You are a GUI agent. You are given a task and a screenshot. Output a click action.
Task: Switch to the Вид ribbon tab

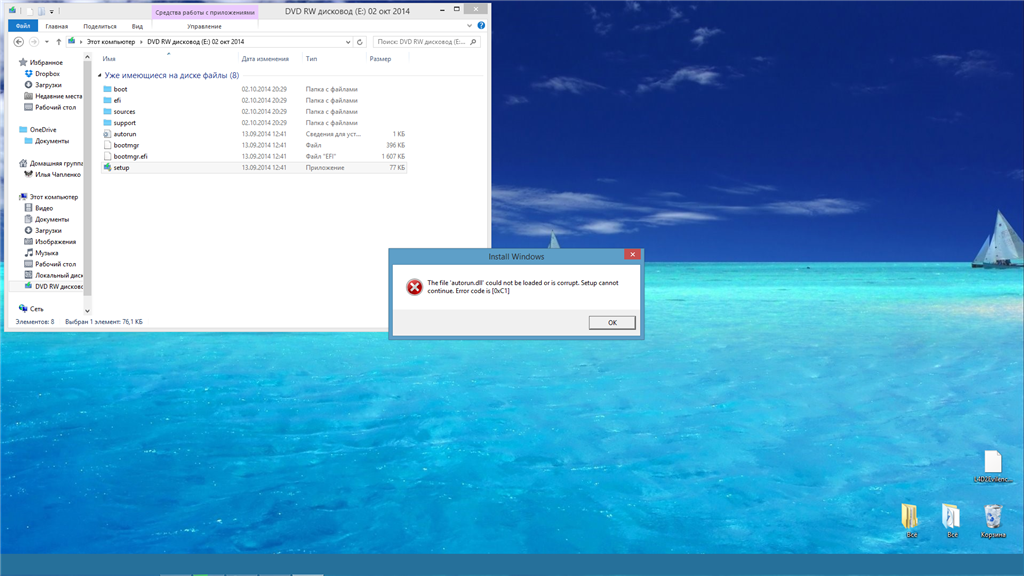[x=137, y=26]
